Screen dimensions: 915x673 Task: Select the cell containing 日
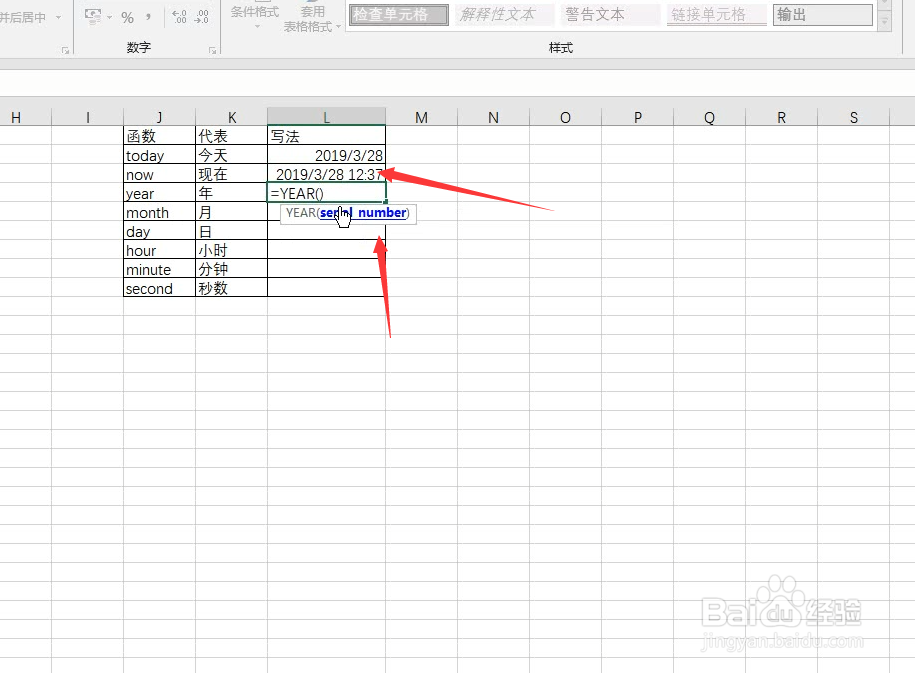pos(232,231)
